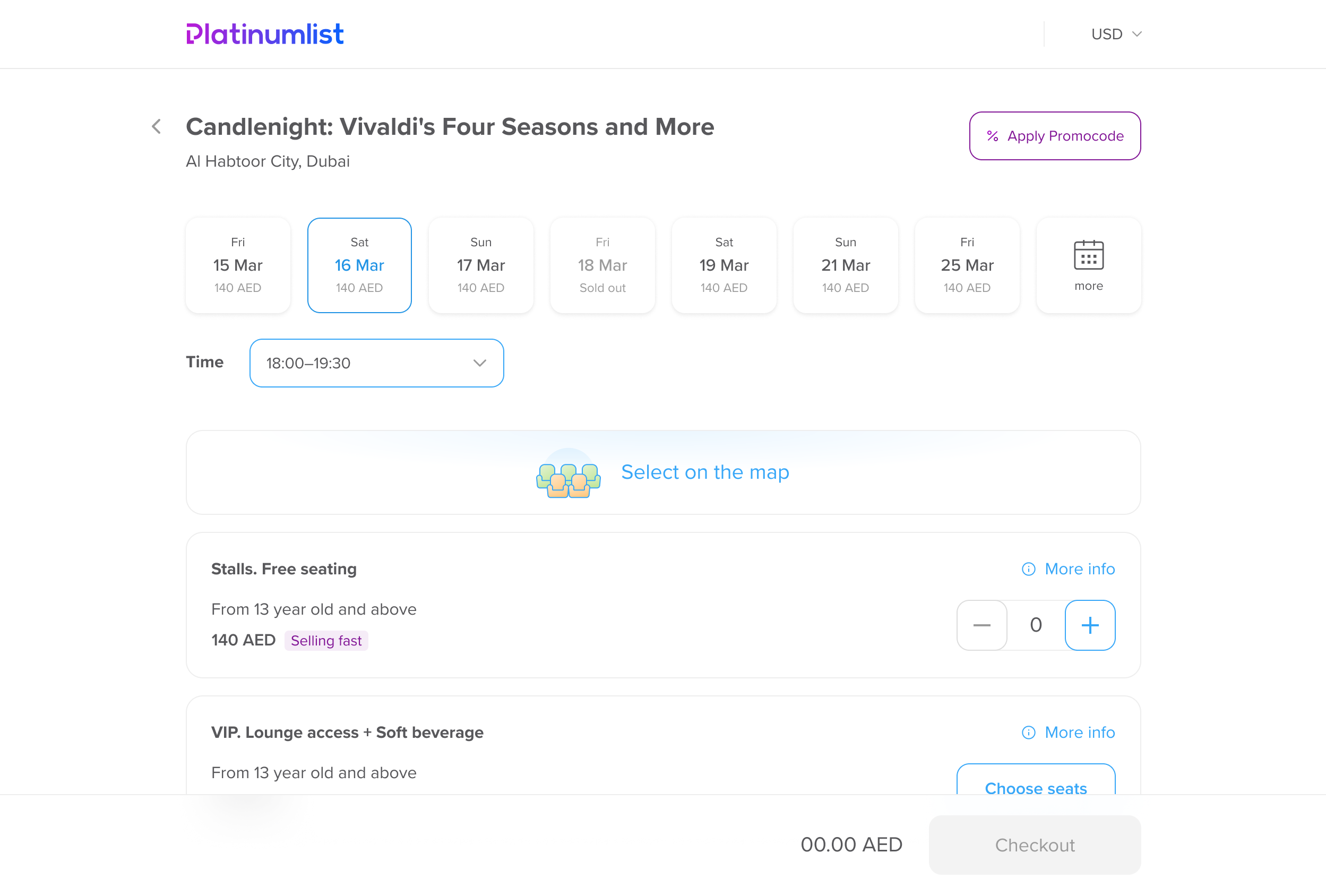
Task: Select the Sun 17 Mar date
Action: 481,265
